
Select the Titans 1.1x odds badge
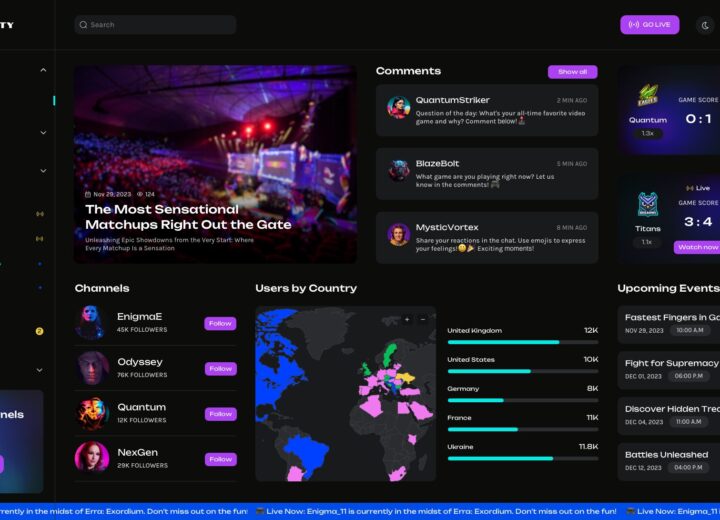point(647,242)
